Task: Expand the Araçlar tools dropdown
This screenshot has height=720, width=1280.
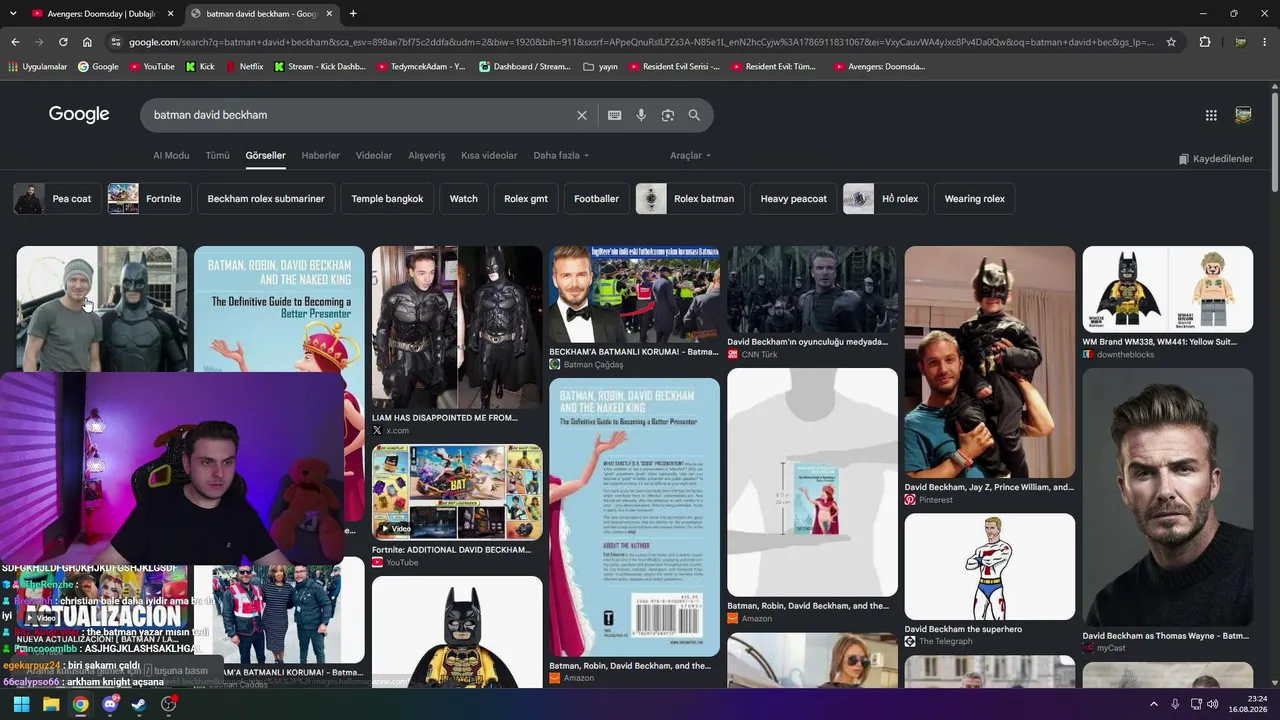Action: point(691,156)
